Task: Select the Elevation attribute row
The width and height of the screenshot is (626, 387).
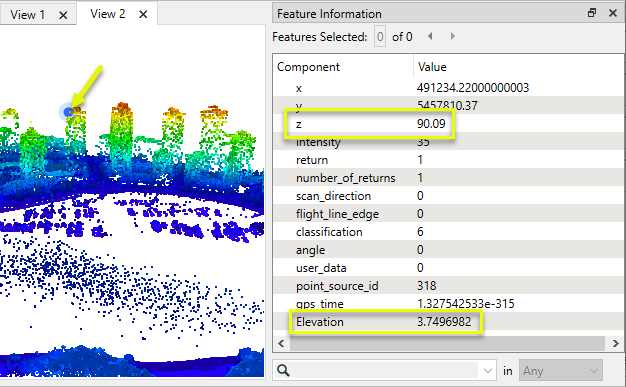Action: click(x=448, y=322)
